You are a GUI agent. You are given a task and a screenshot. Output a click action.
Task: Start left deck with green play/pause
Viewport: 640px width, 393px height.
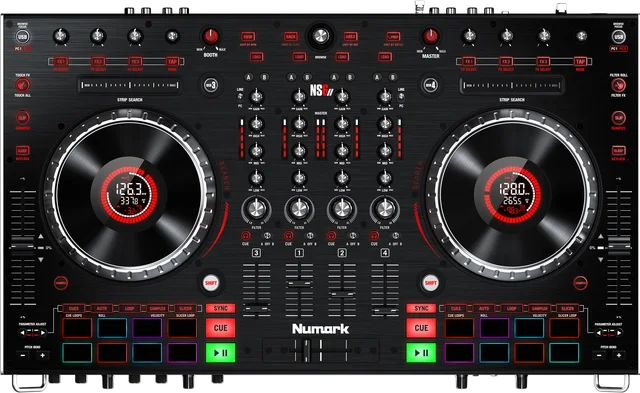(220, 353)
